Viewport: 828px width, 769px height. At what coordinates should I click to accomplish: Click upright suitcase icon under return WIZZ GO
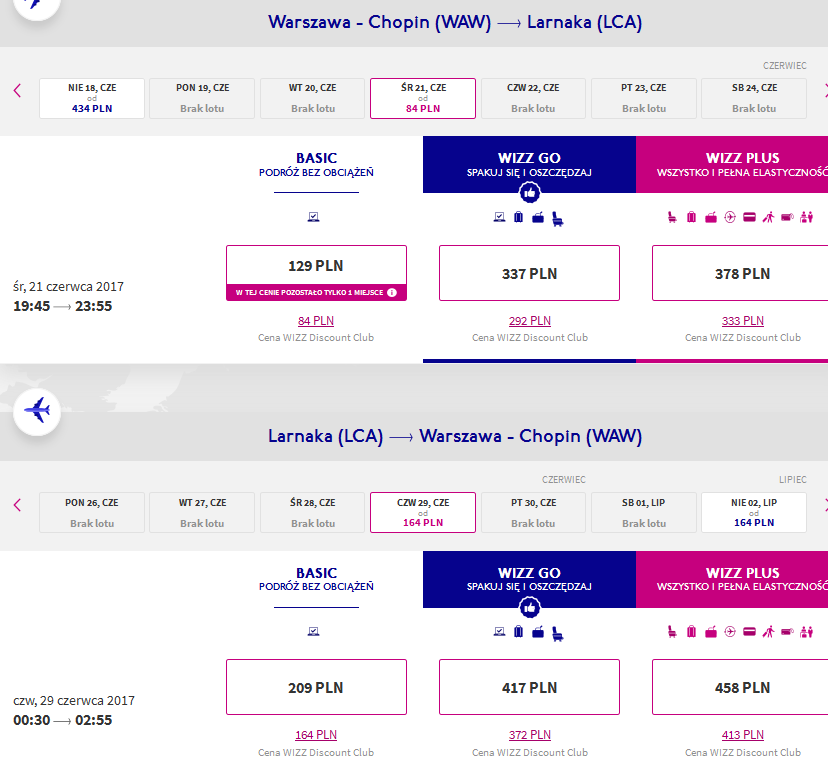[x=519, y=632]
